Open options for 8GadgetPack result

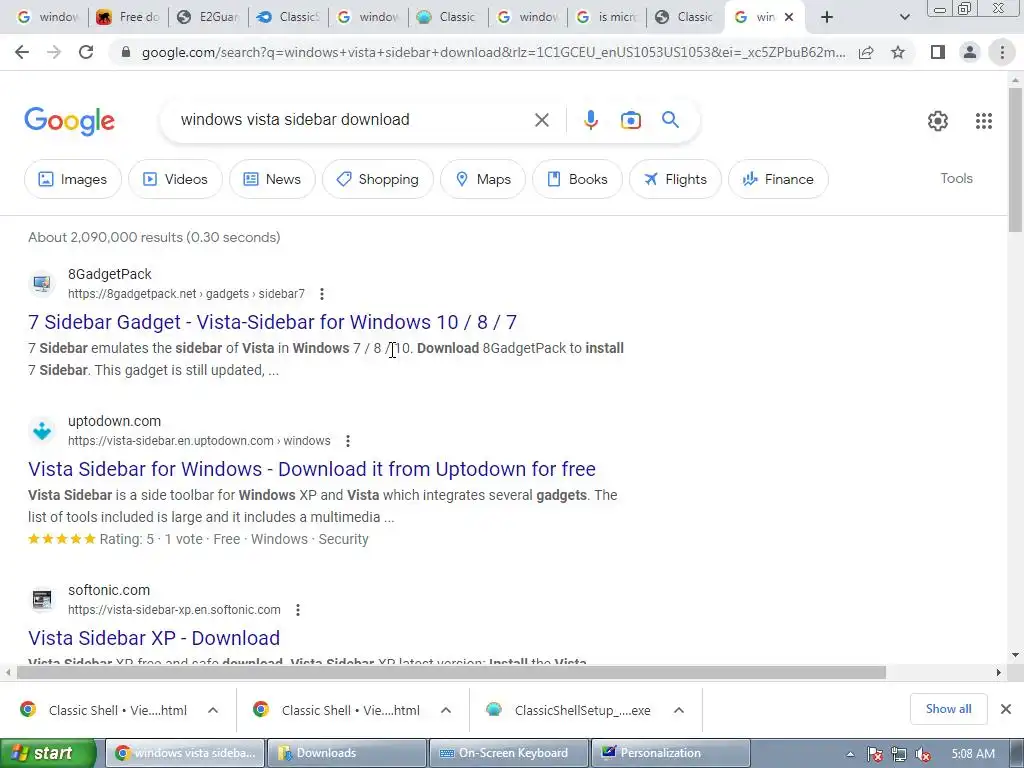point(321,294)
